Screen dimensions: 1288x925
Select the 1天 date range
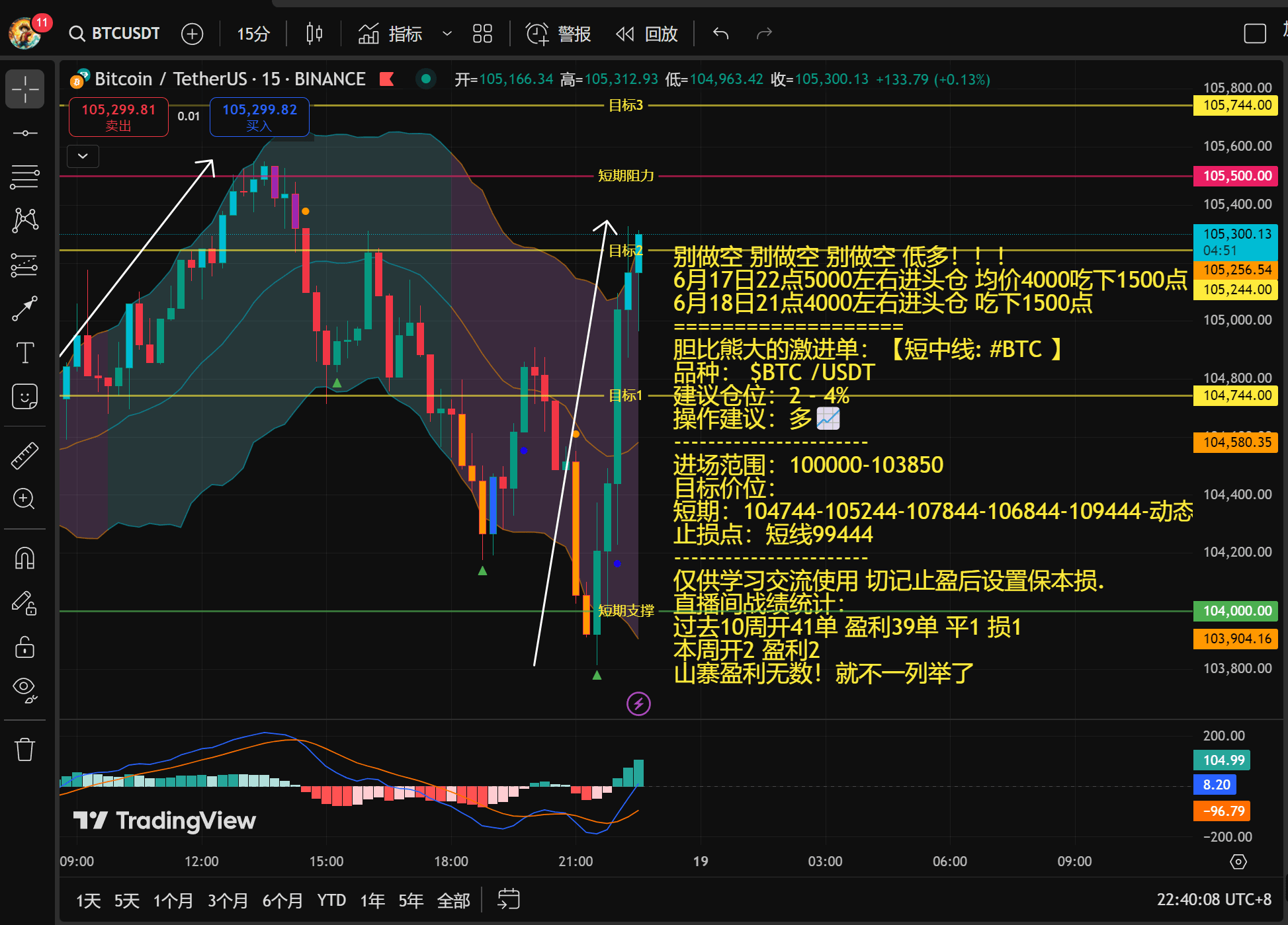[x=88, y=901]
